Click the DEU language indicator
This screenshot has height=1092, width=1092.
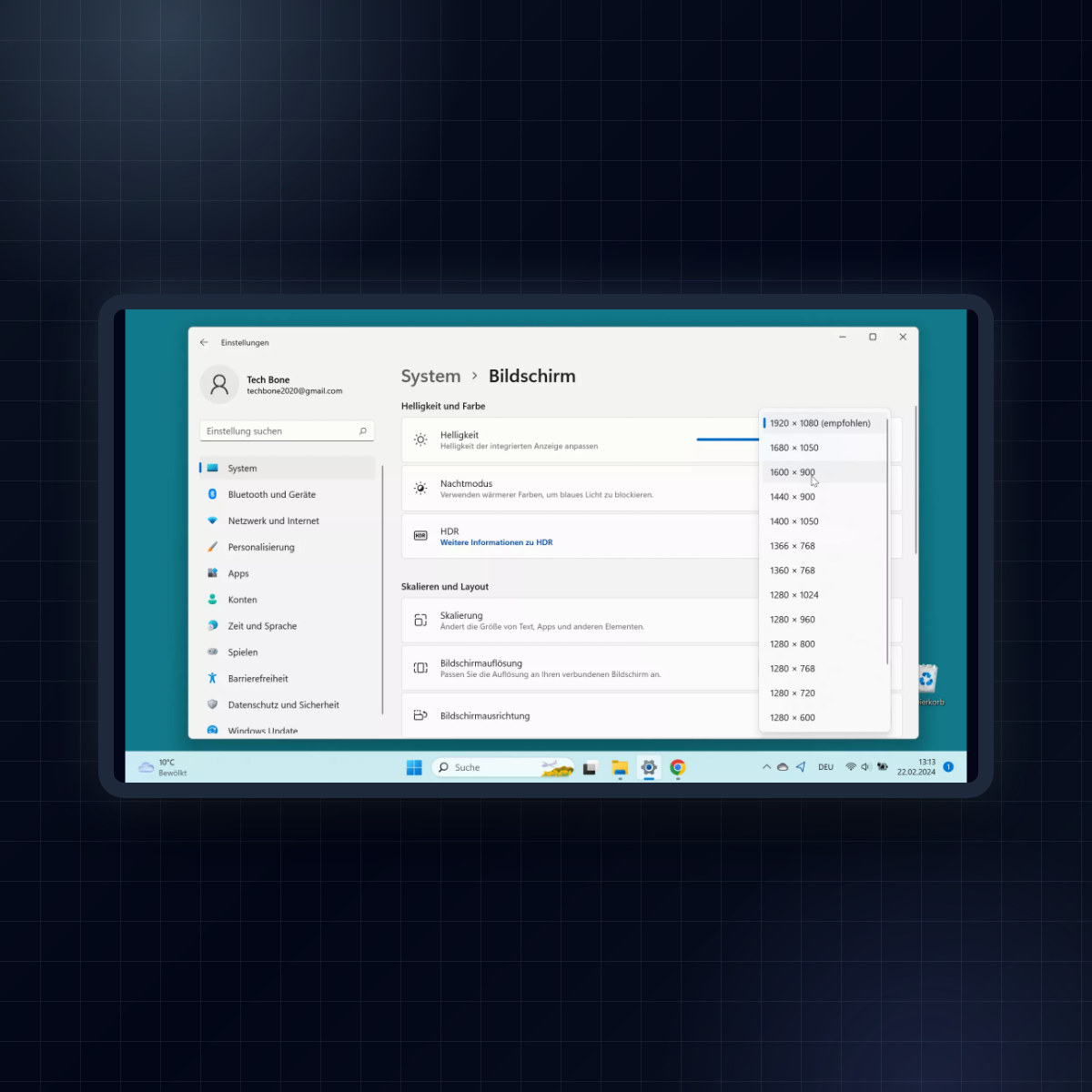tap(826, 767)
